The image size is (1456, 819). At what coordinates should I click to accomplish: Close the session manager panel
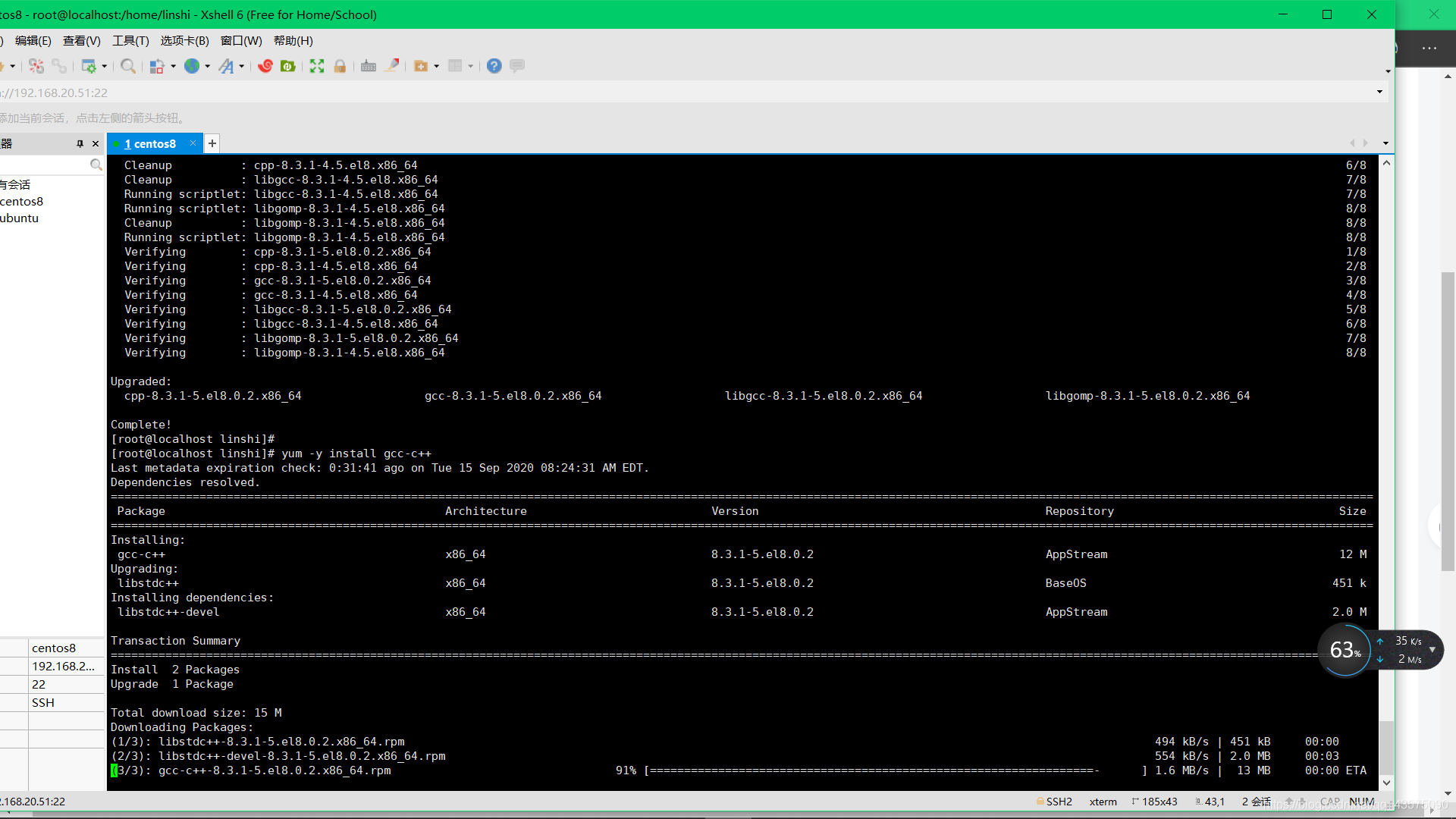coord(96,143)
